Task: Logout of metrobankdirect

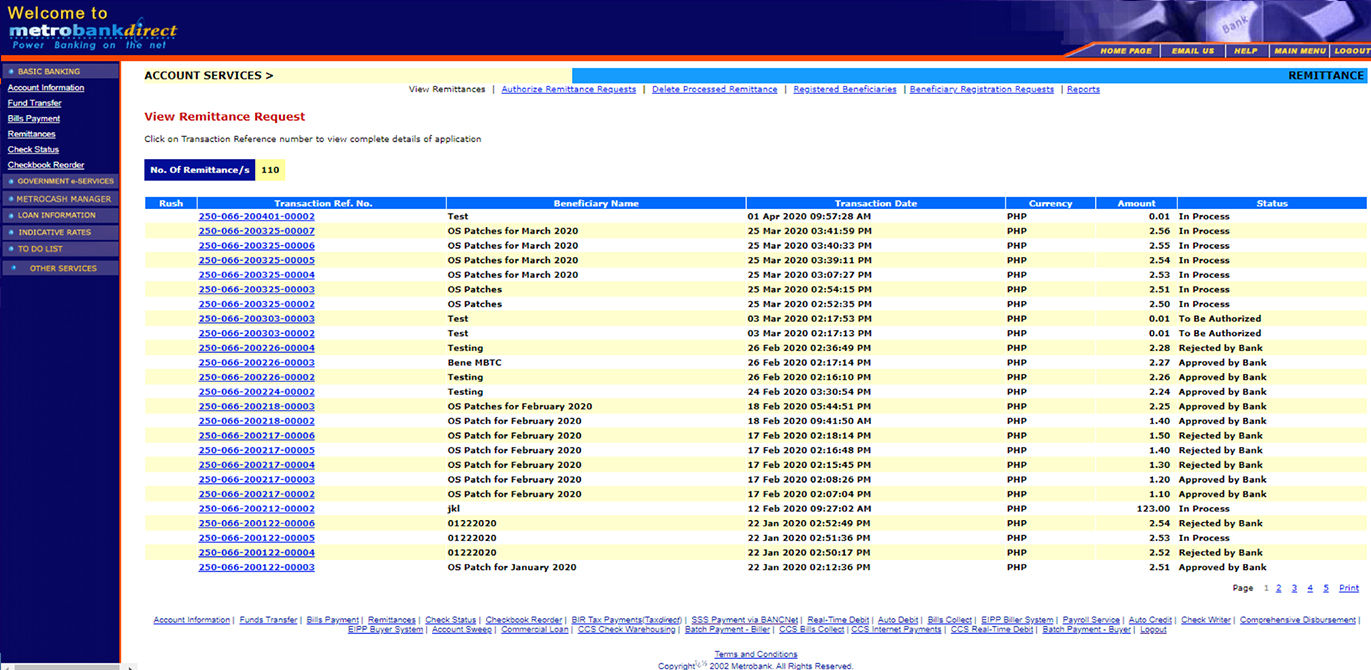Action: [1350, 50]
